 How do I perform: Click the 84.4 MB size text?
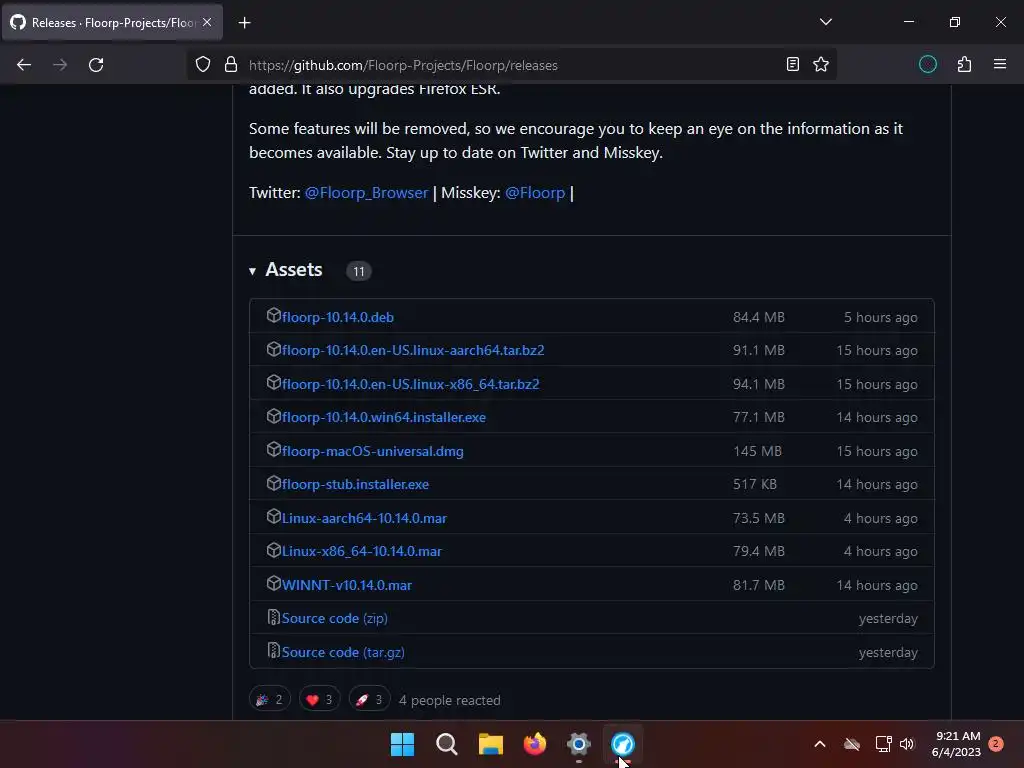(758, 317)
